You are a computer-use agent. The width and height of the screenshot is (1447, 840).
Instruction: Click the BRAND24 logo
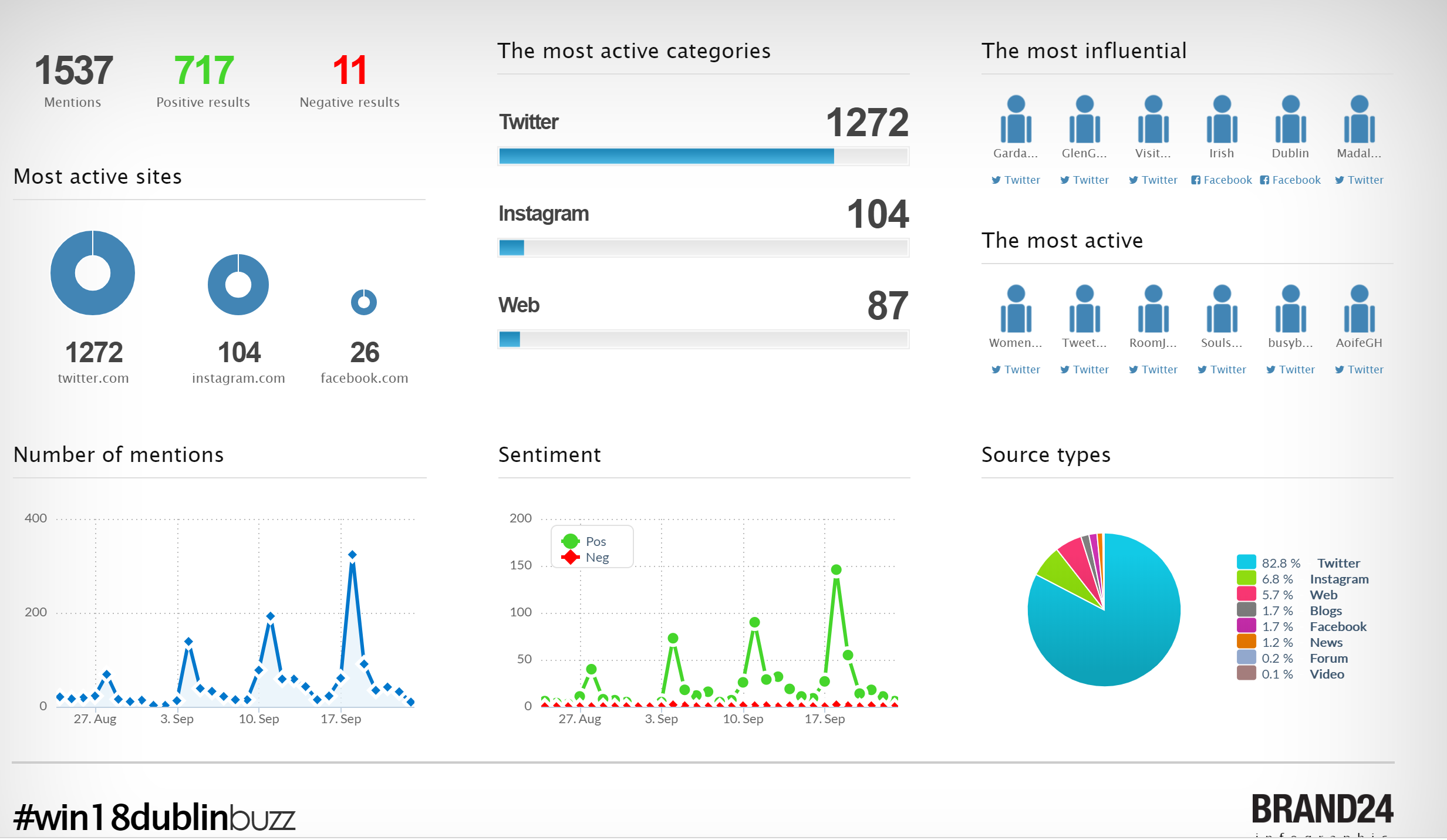point(1322,809)
